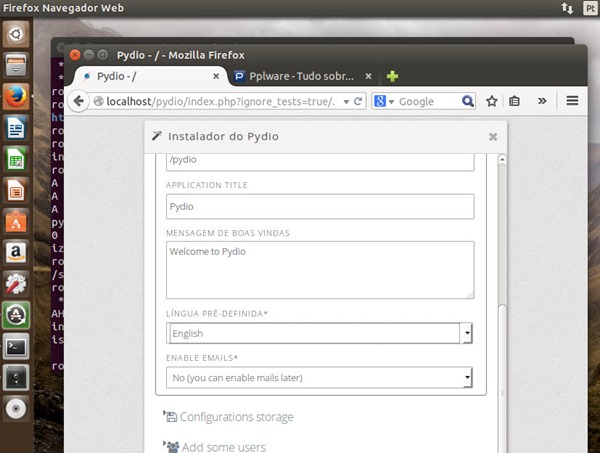This screenshot has width=600, height=453.
Task: Show more tools with the double chevron
Action: (x=542, y=101)
